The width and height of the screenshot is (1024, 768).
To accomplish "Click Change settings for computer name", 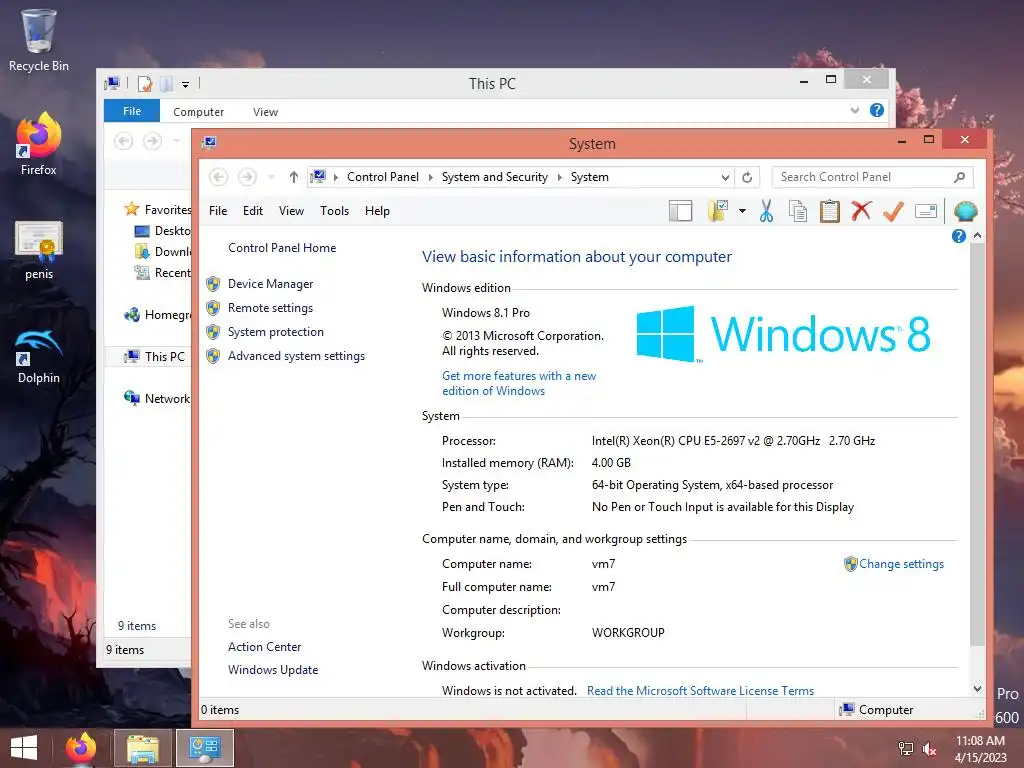I will 901,564.
